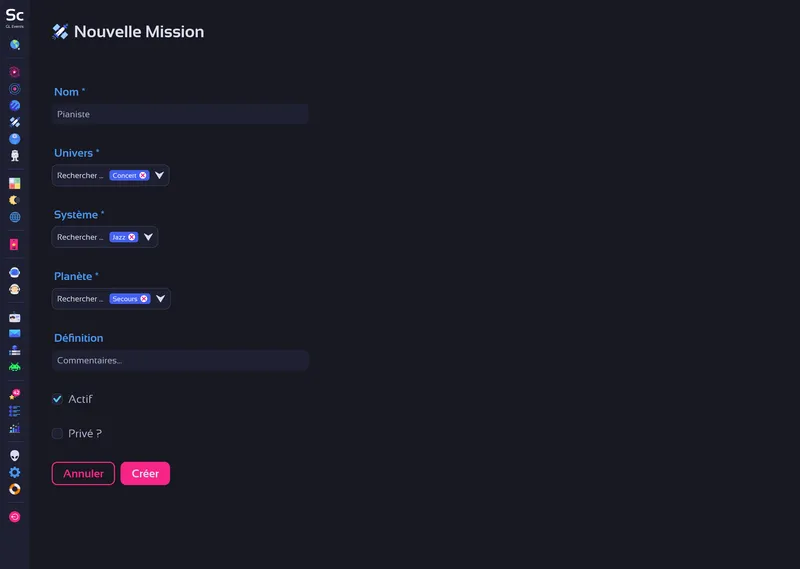Enable the Privé checkbox
This screenshot has height=569, width=800.
pos(58,434)
